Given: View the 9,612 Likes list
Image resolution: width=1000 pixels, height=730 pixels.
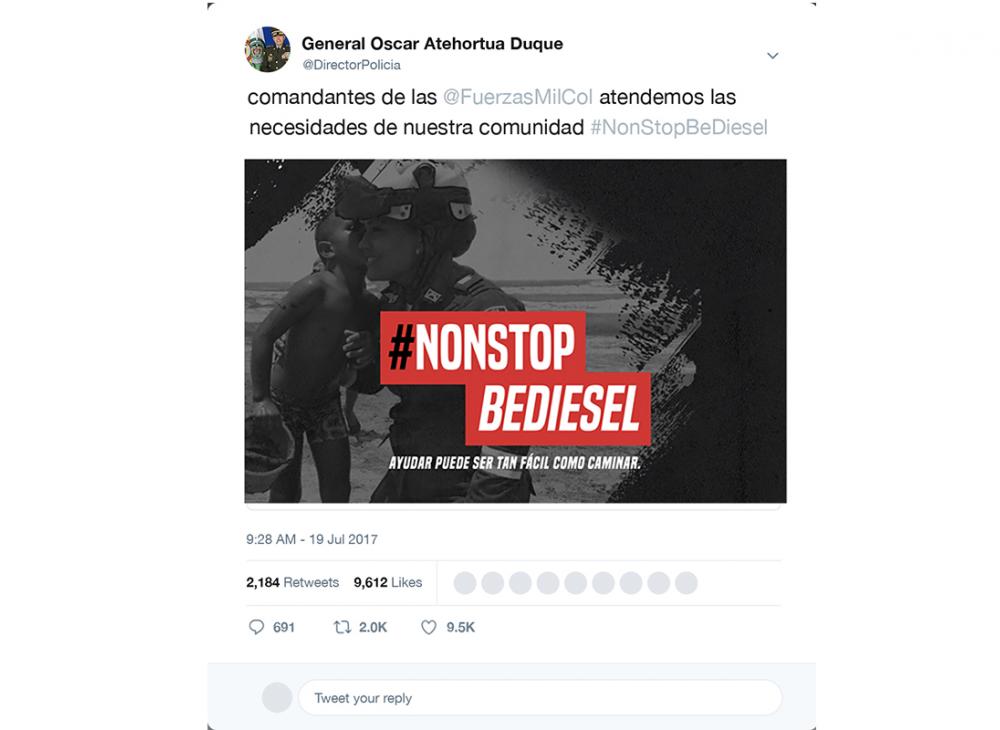Looking at the screenshot, I should [x=388, y=582].
